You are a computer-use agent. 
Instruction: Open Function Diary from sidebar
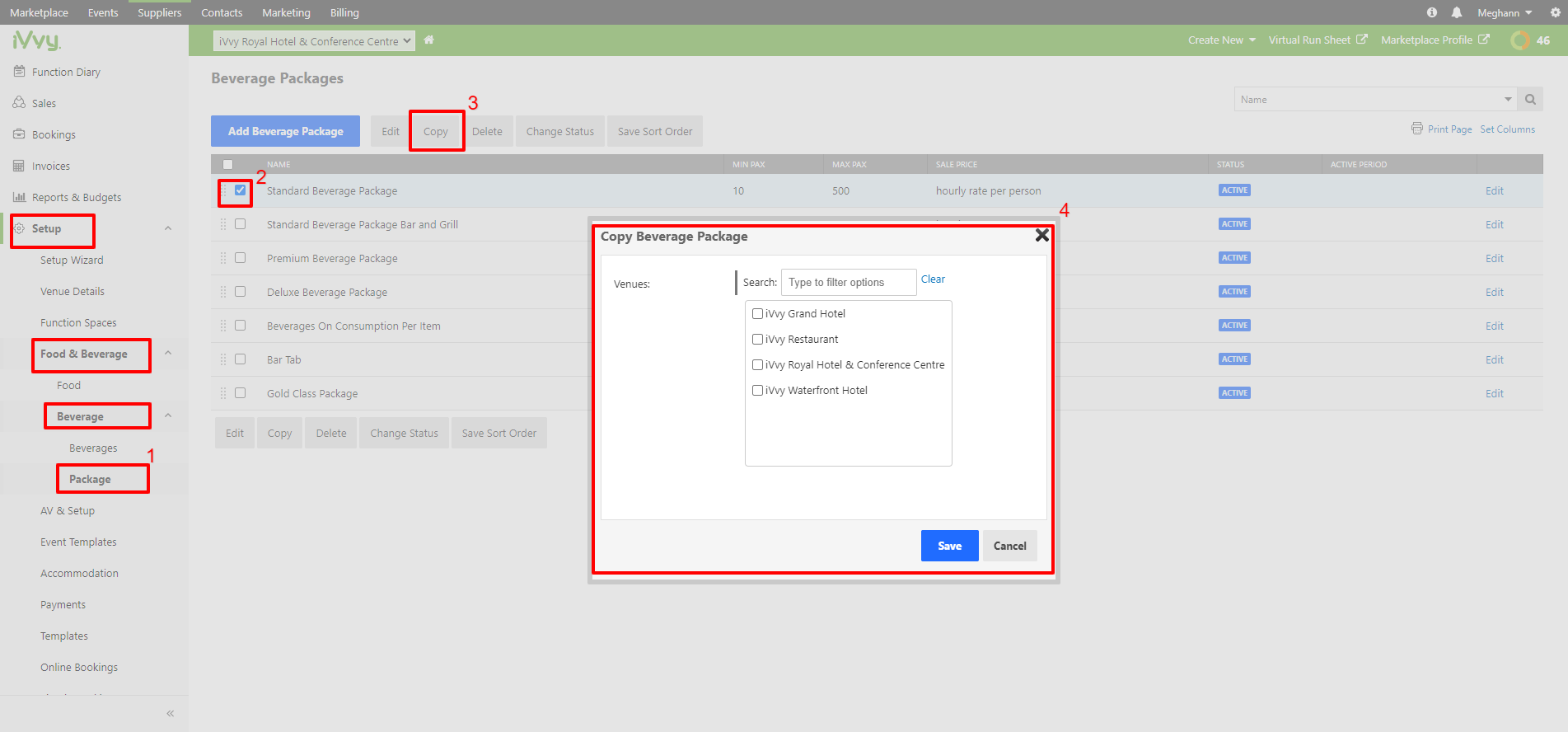pos(66,72)
